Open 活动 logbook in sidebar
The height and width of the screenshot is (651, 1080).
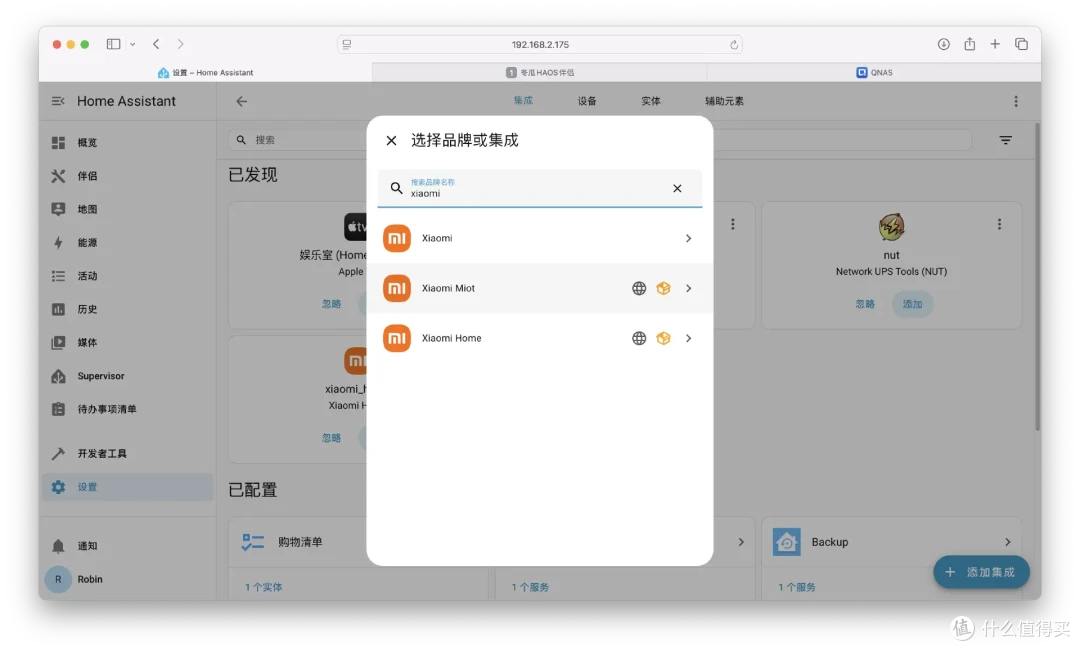point(127,276)
